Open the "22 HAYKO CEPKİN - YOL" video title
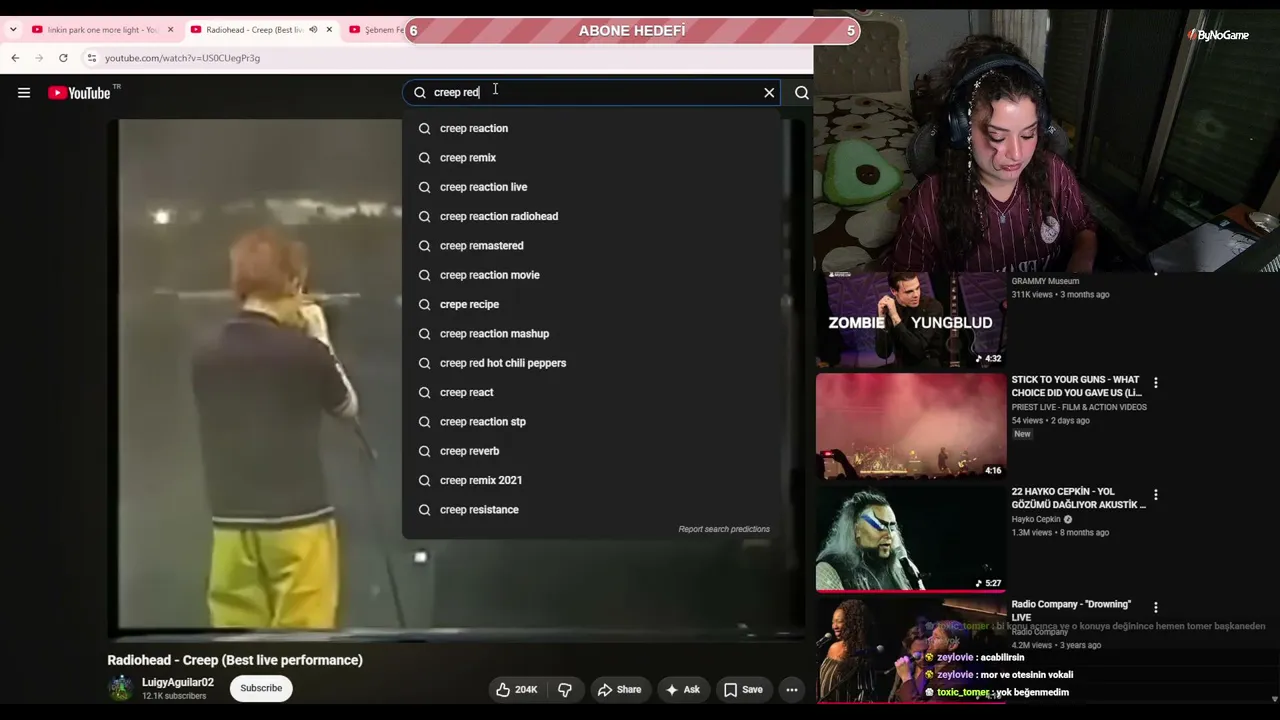 pos(1078,498)
